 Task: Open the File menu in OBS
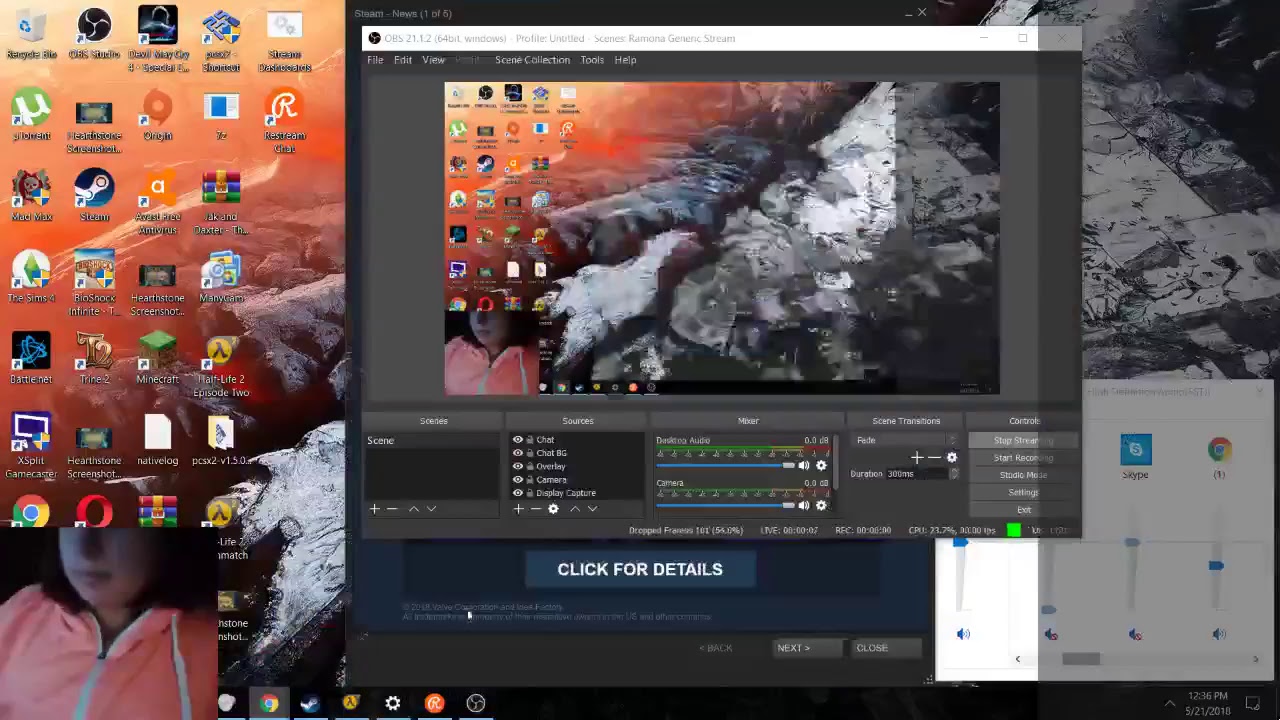(x=375, y=60)
